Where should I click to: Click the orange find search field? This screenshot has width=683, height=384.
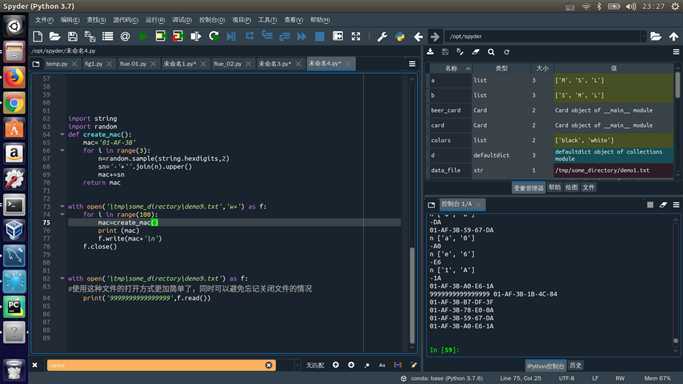point(157,365)
